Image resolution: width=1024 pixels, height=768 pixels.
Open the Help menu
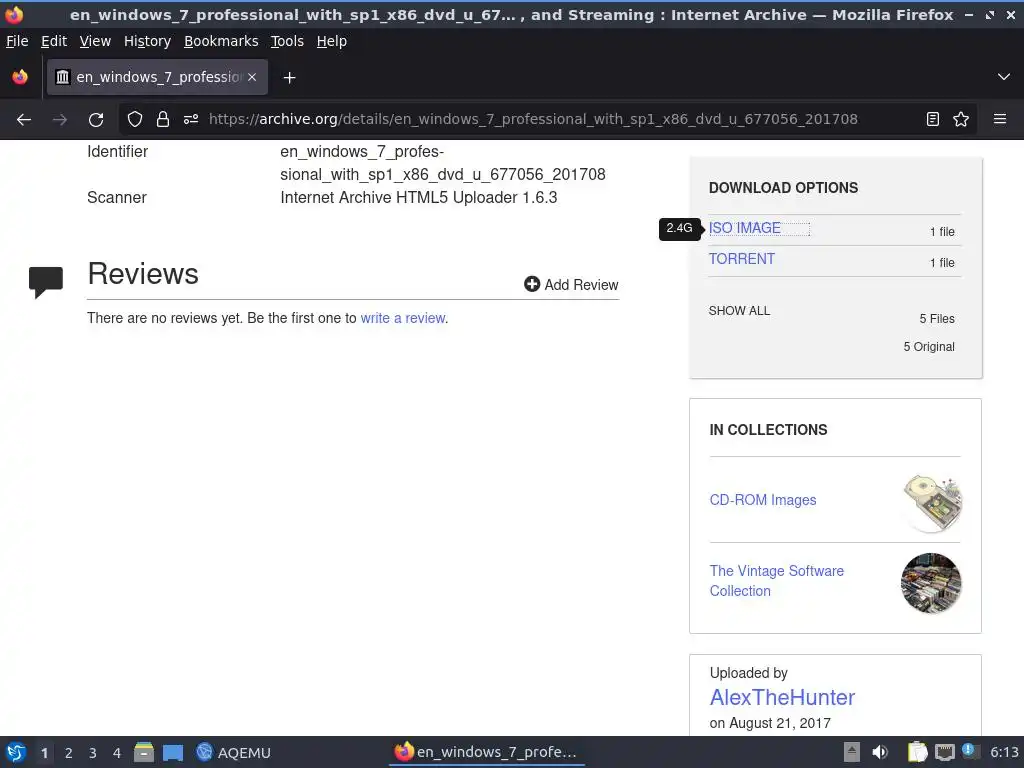click(x=332, y=41)
